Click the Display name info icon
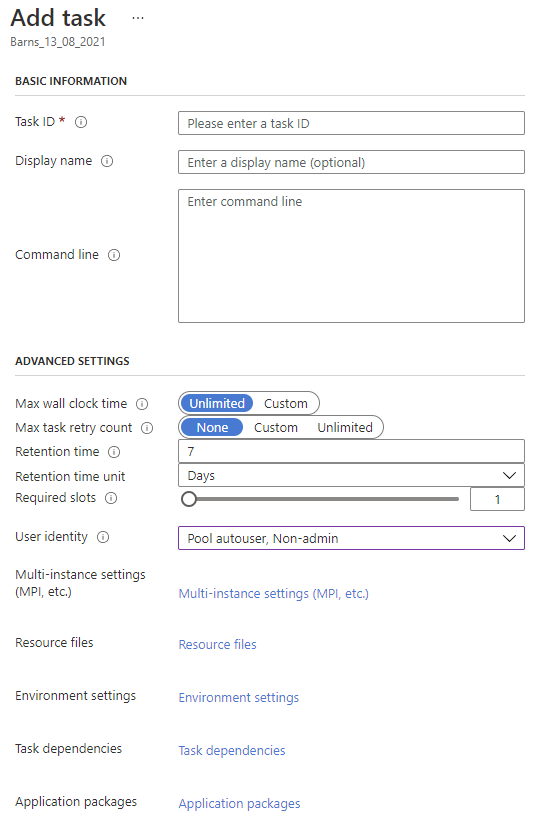Viewport: 553px width, 824px height. click(107, 161)
